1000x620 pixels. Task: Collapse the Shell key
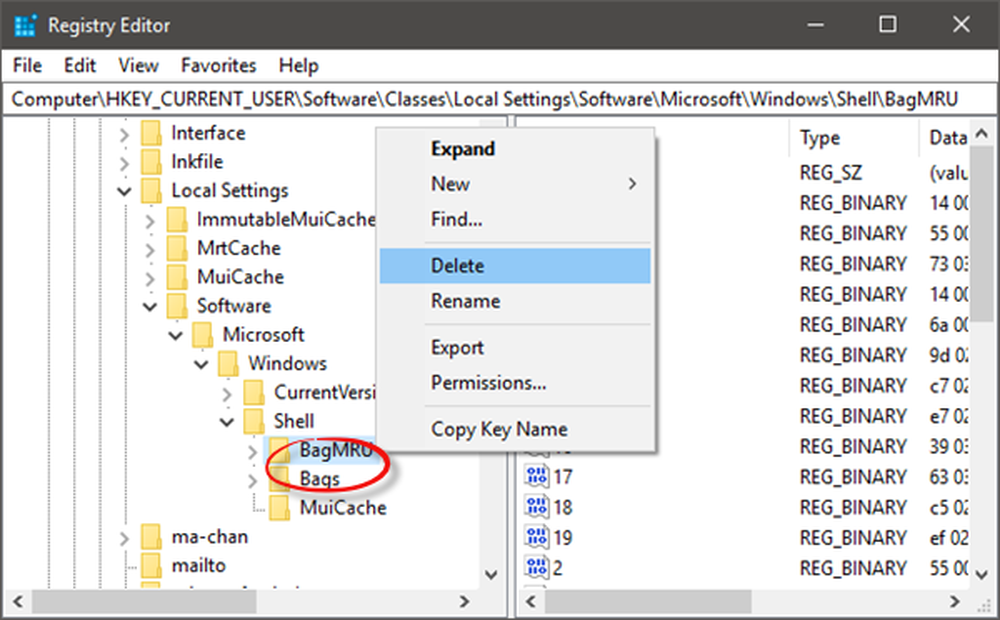click(x=227, y=422)
